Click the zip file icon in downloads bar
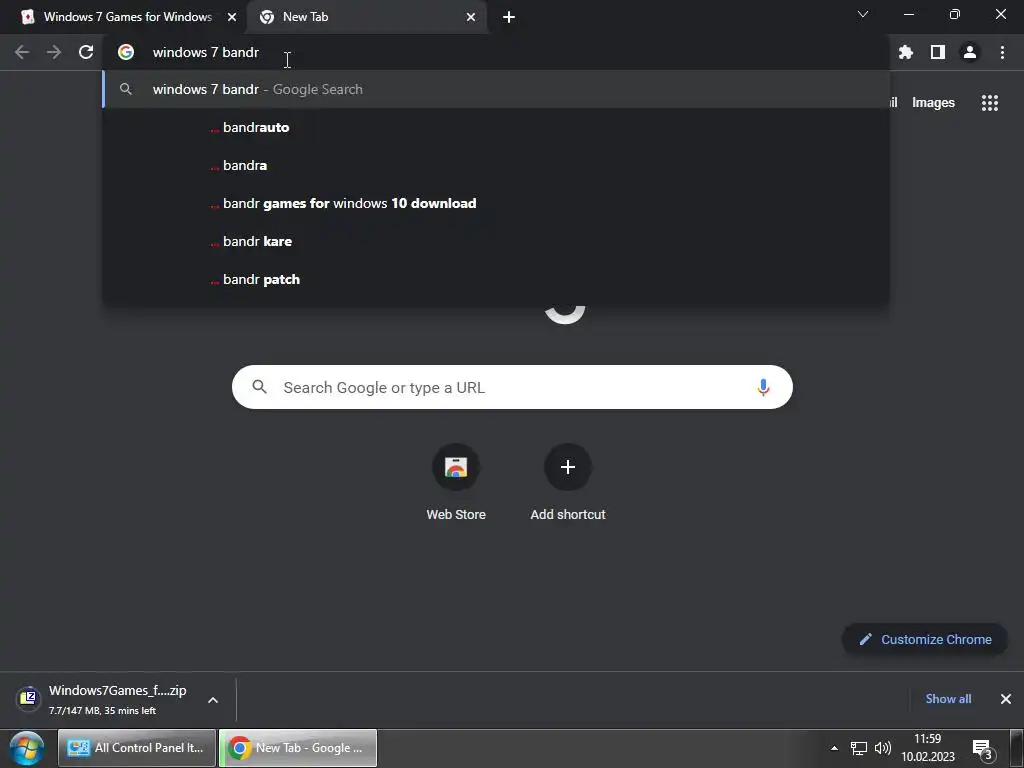Viewport: 1024px width, 768px height. point(28,699)
